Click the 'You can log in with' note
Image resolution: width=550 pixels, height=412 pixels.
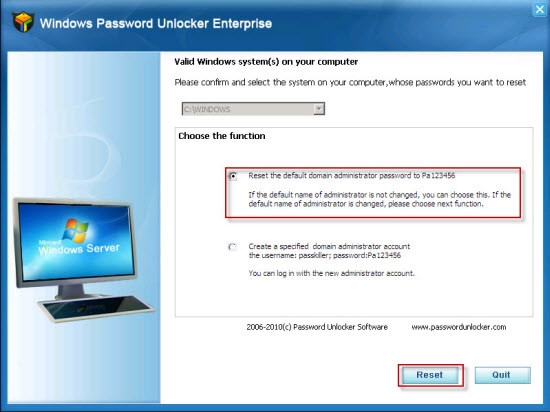tap(331, 273)
